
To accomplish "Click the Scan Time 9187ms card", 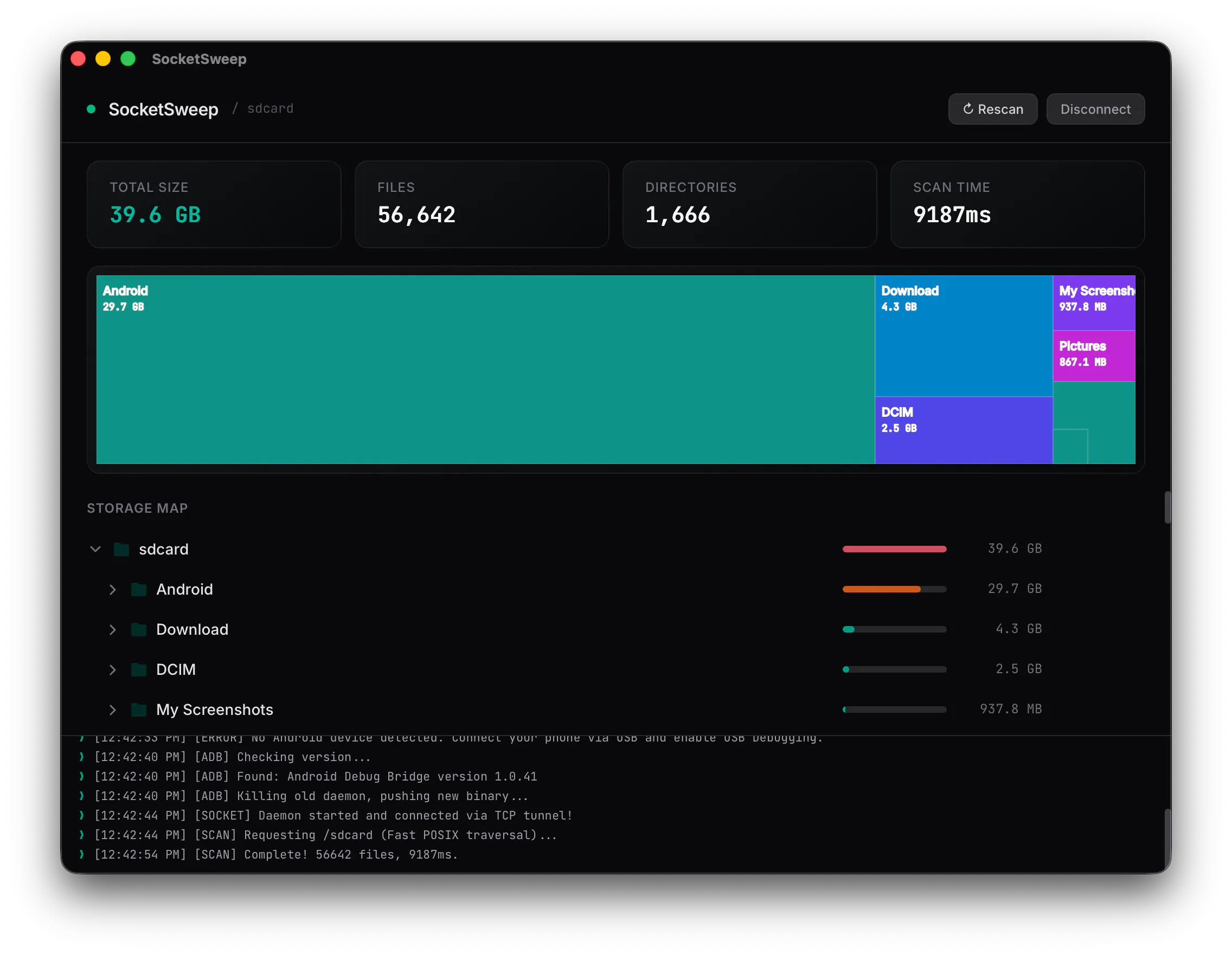I will coord(1017,204).
